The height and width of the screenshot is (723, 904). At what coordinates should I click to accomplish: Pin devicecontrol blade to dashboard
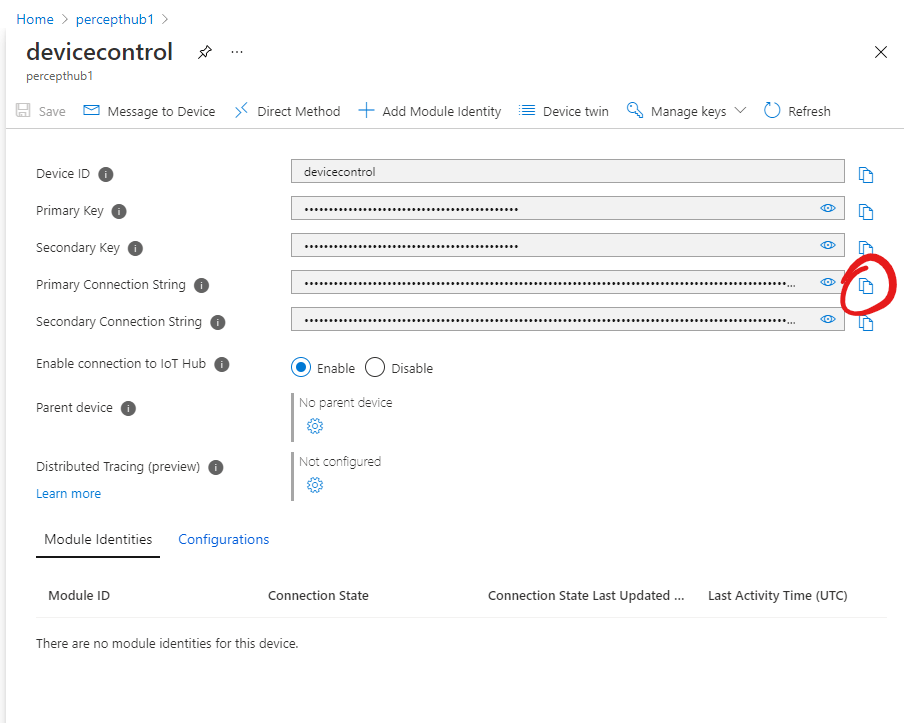point(205,52)
